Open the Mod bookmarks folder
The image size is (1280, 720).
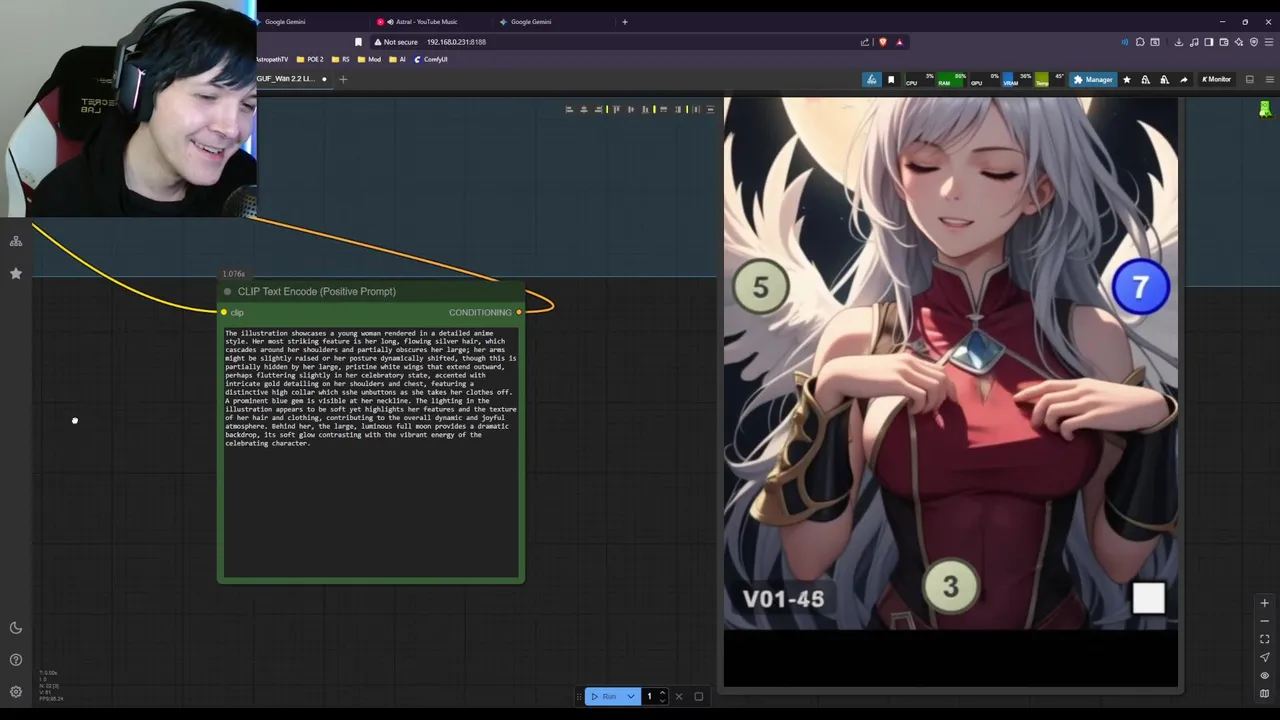tap(369, 59)
